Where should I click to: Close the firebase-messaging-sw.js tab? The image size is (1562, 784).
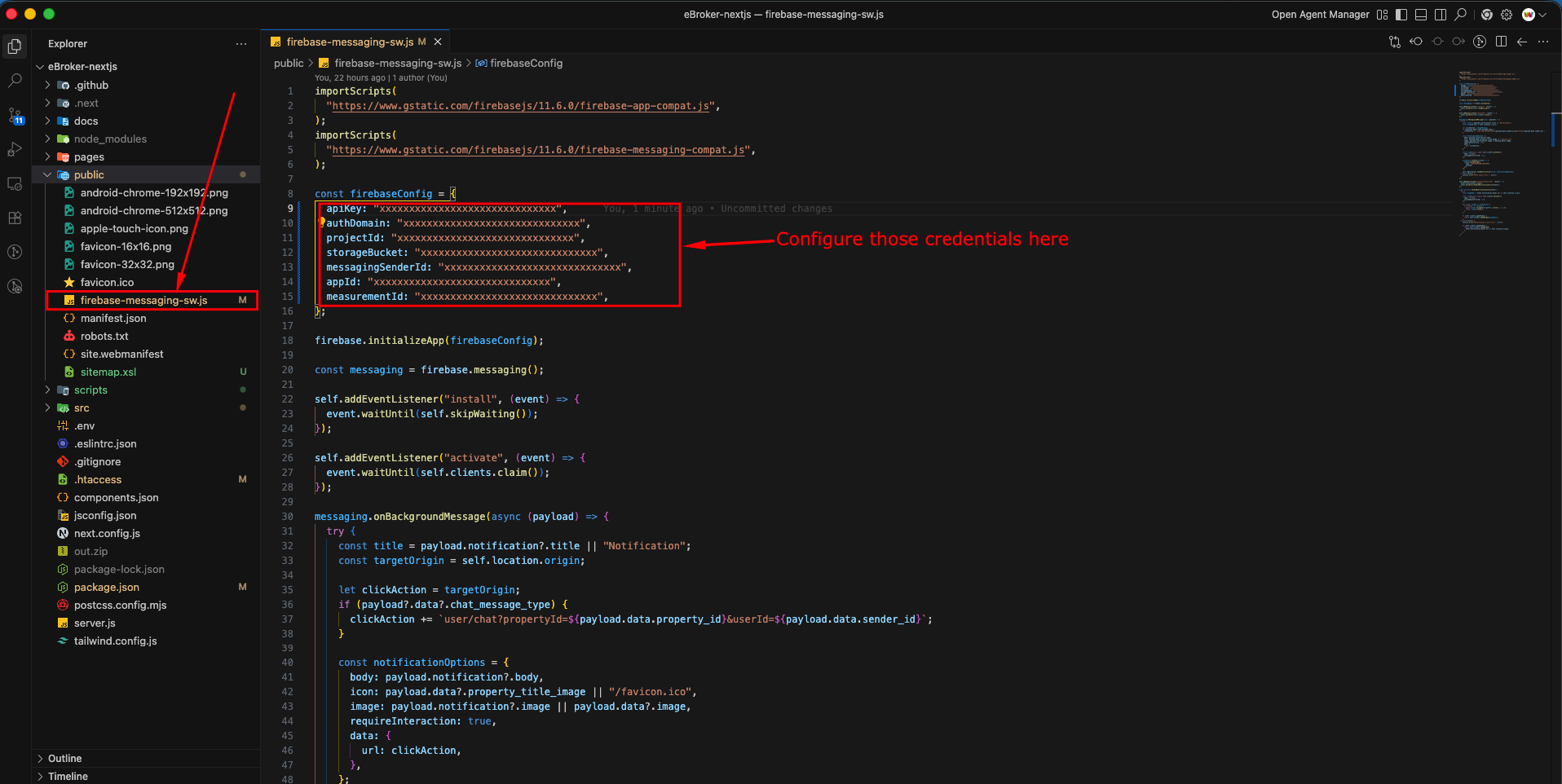(x=438, y=42)
